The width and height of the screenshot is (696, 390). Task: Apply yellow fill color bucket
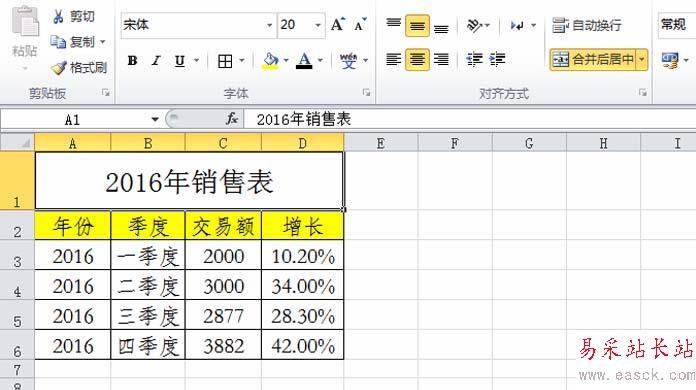pyautogui.click(x=270, y=61)
